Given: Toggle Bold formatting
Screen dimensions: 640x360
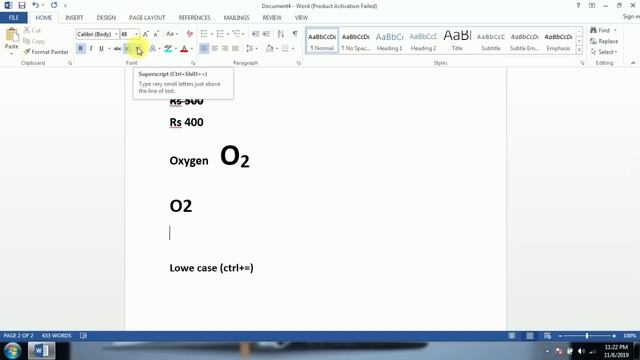Looking at the screenshot, I should pos(80,49).
